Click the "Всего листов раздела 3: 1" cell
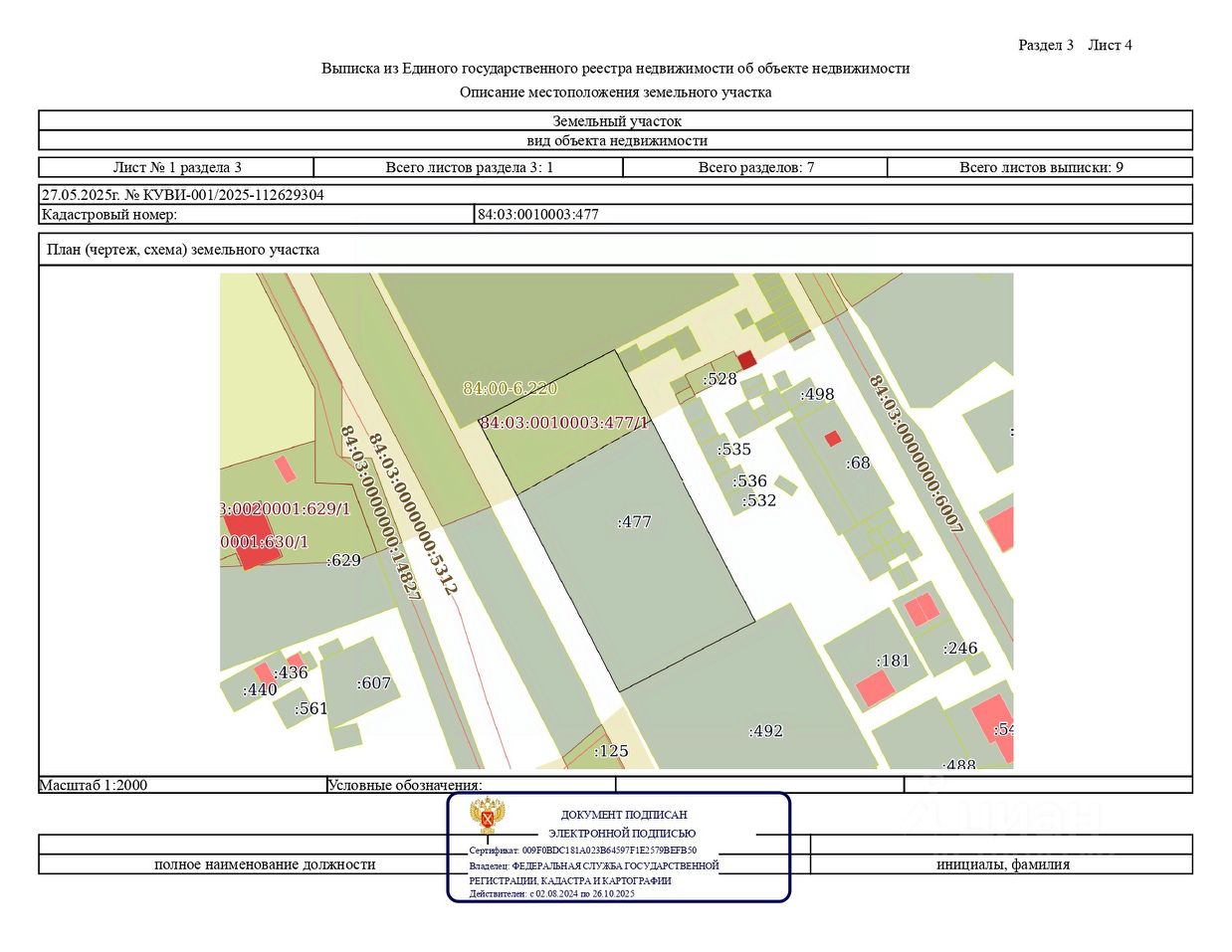1232x952 pixels. (x=469, y=167)
